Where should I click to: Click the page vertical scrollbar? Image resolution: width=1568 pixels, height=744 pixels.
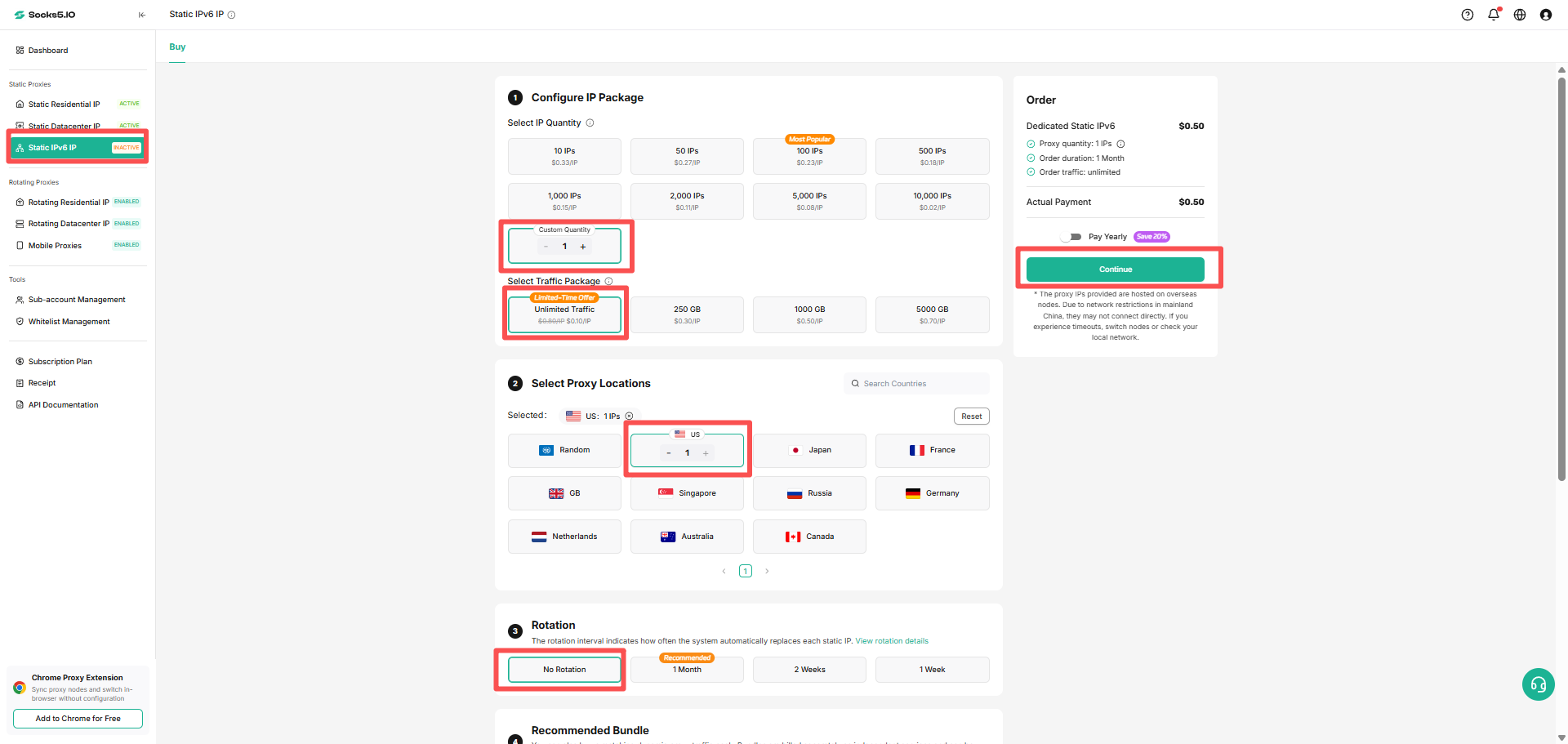point(1561,278)
